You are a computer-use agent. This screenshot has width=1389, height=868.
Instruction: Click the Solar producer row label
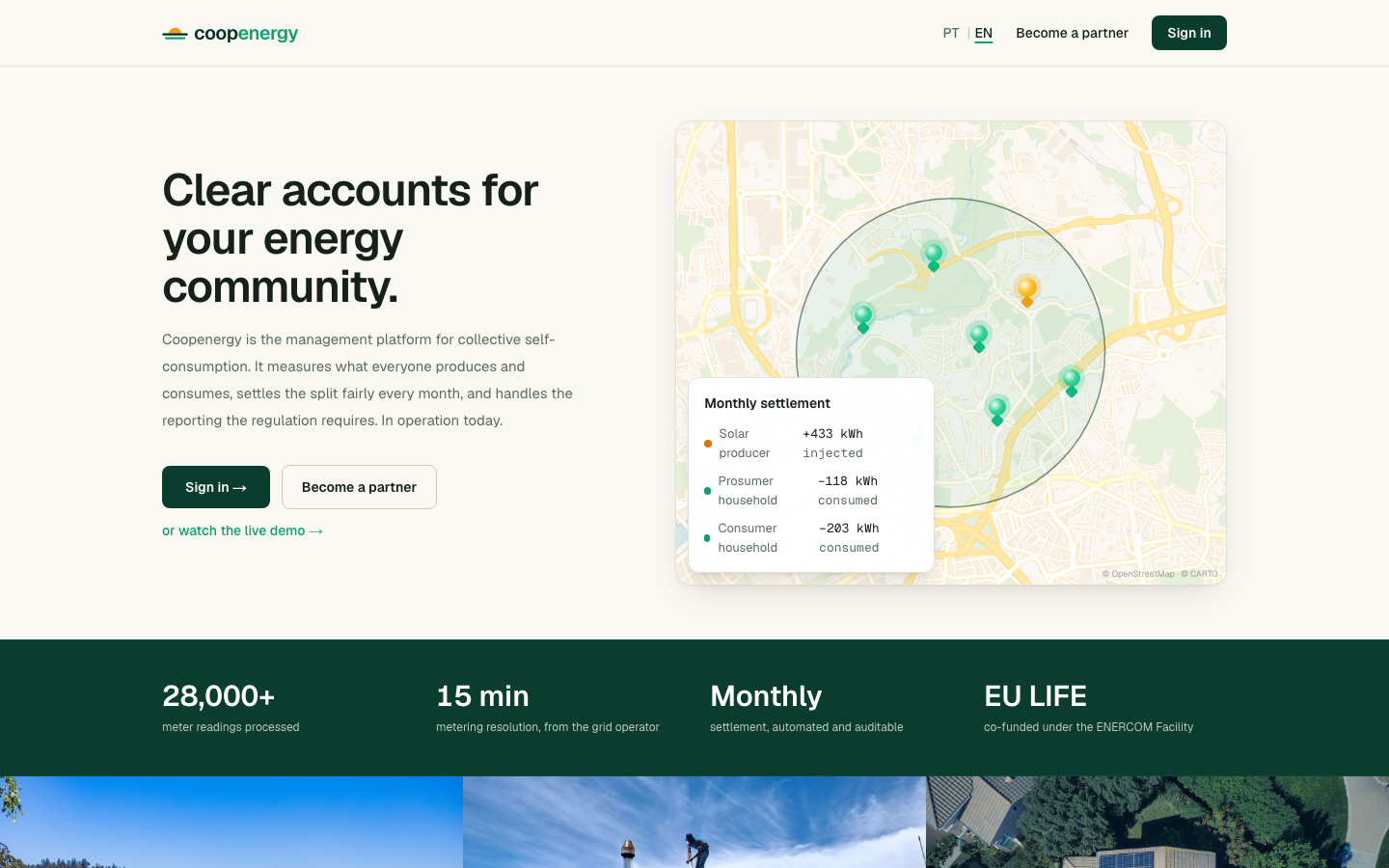745,444
